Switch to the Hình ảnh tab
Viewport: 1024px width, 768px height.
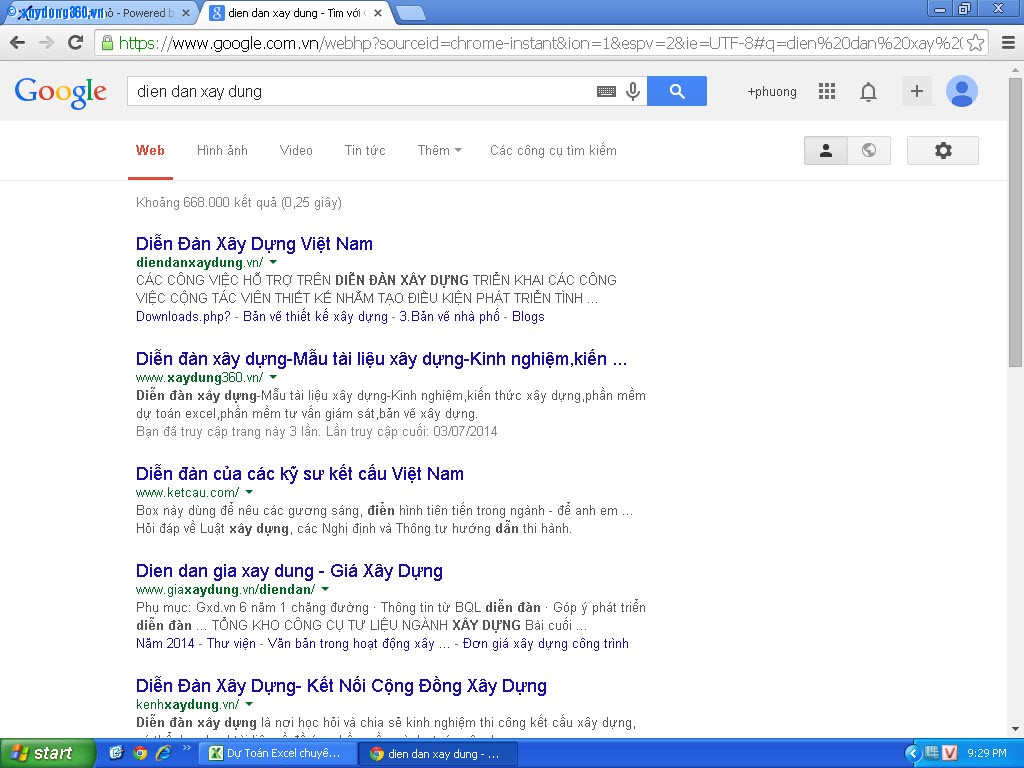(222, 150)
